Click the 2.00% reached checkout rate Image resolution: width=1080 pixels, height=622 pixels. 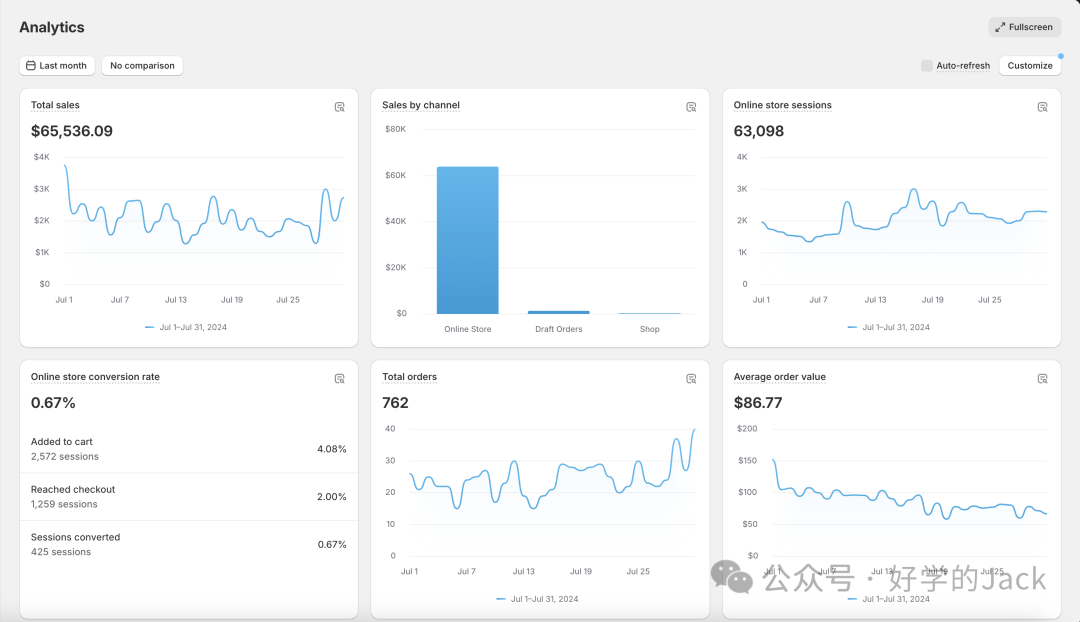click(x=331, y=497)
